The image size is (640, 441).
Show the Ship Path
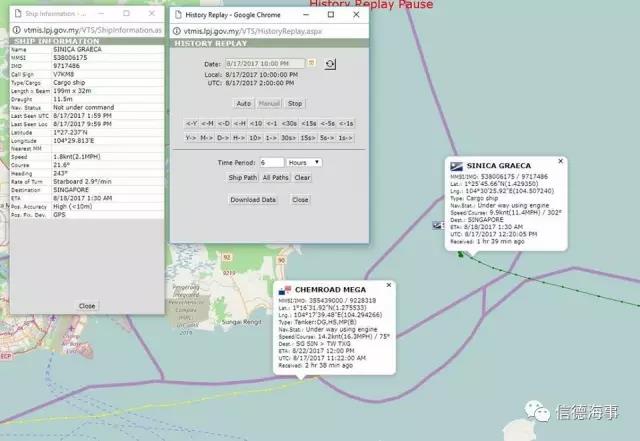[x=242, y=177]
